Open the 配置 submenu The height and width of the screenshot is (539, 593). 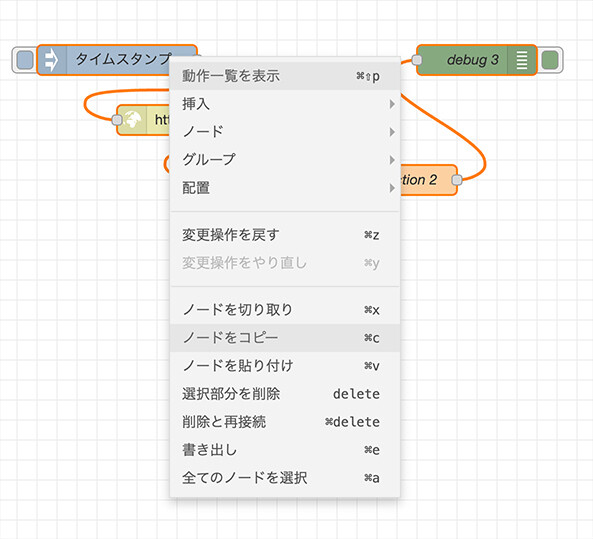285,188
